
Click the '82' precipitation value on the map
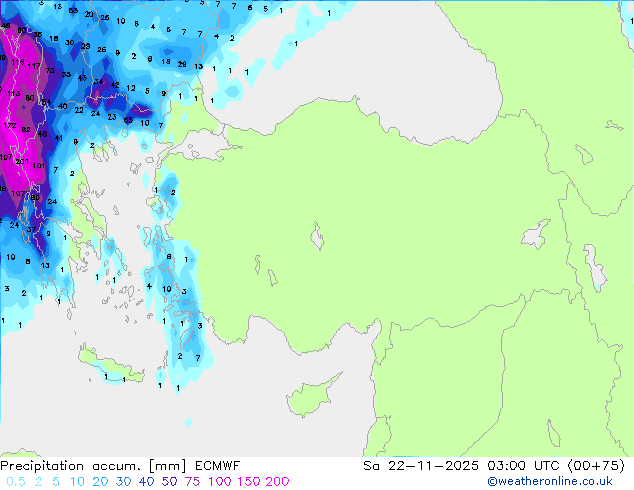(26, 130)
